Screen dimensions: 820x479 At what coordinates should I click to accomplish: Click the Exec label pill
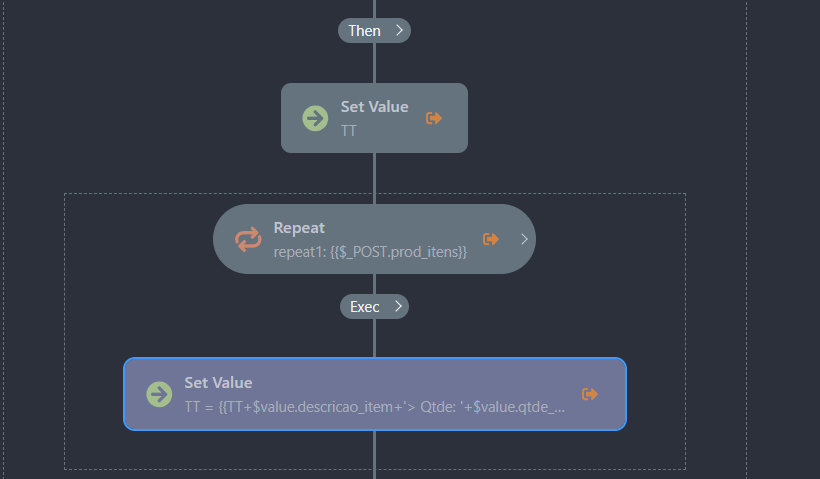pyautogui.click(x=364, y=306)
